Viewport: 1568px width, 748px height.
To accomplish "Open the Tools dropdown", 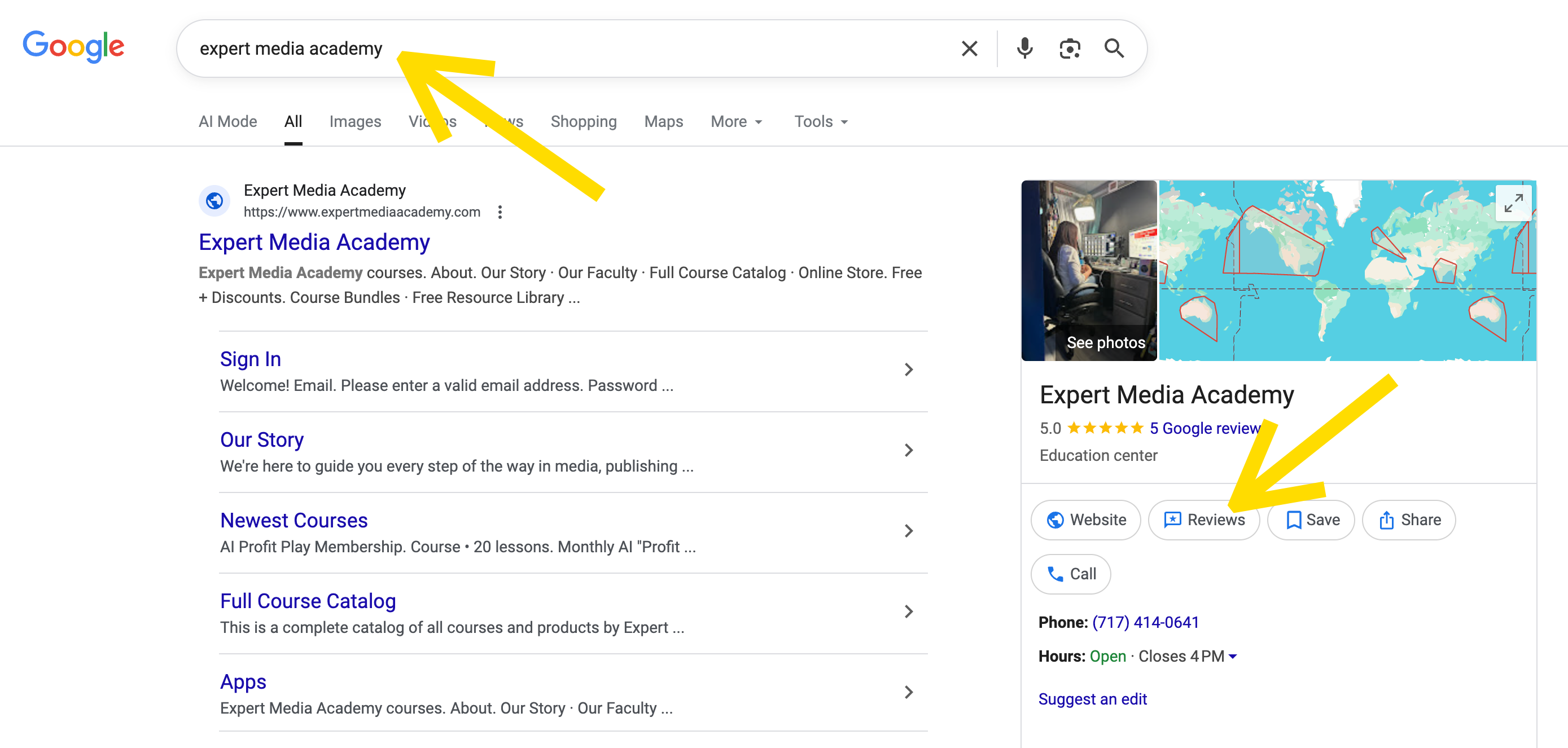I will pyautogui.click(x=821, y=122).
